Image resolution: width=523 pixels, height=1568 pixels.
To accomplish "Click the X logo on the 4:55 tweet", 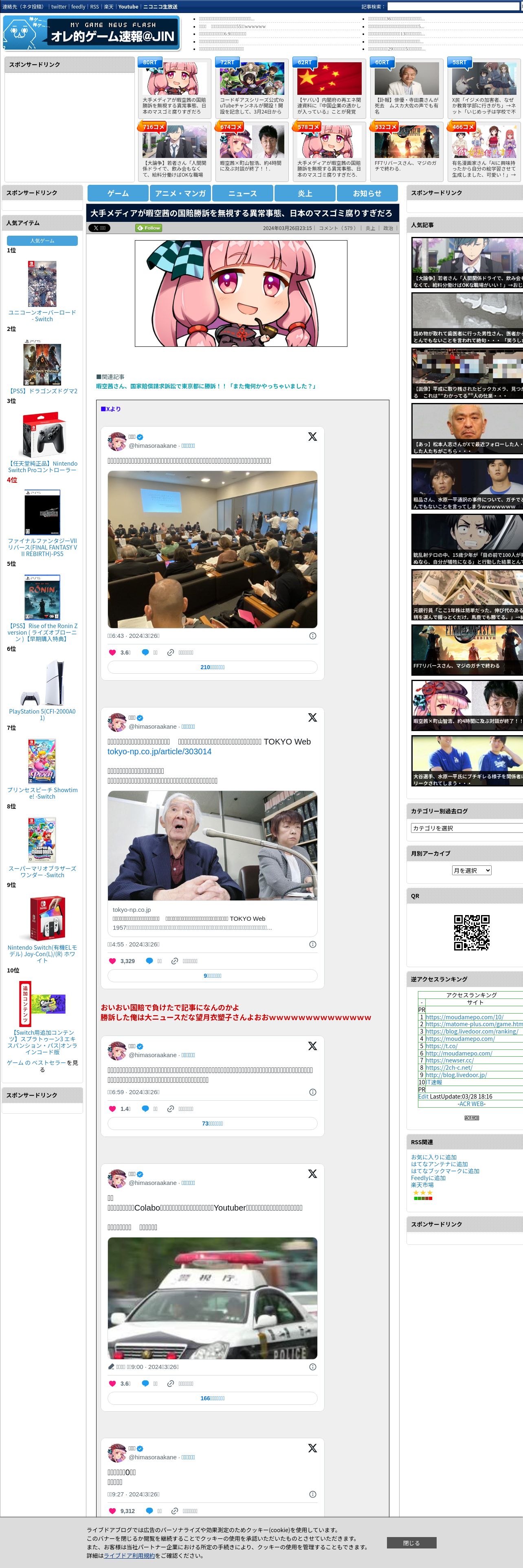I will [312, 717].
